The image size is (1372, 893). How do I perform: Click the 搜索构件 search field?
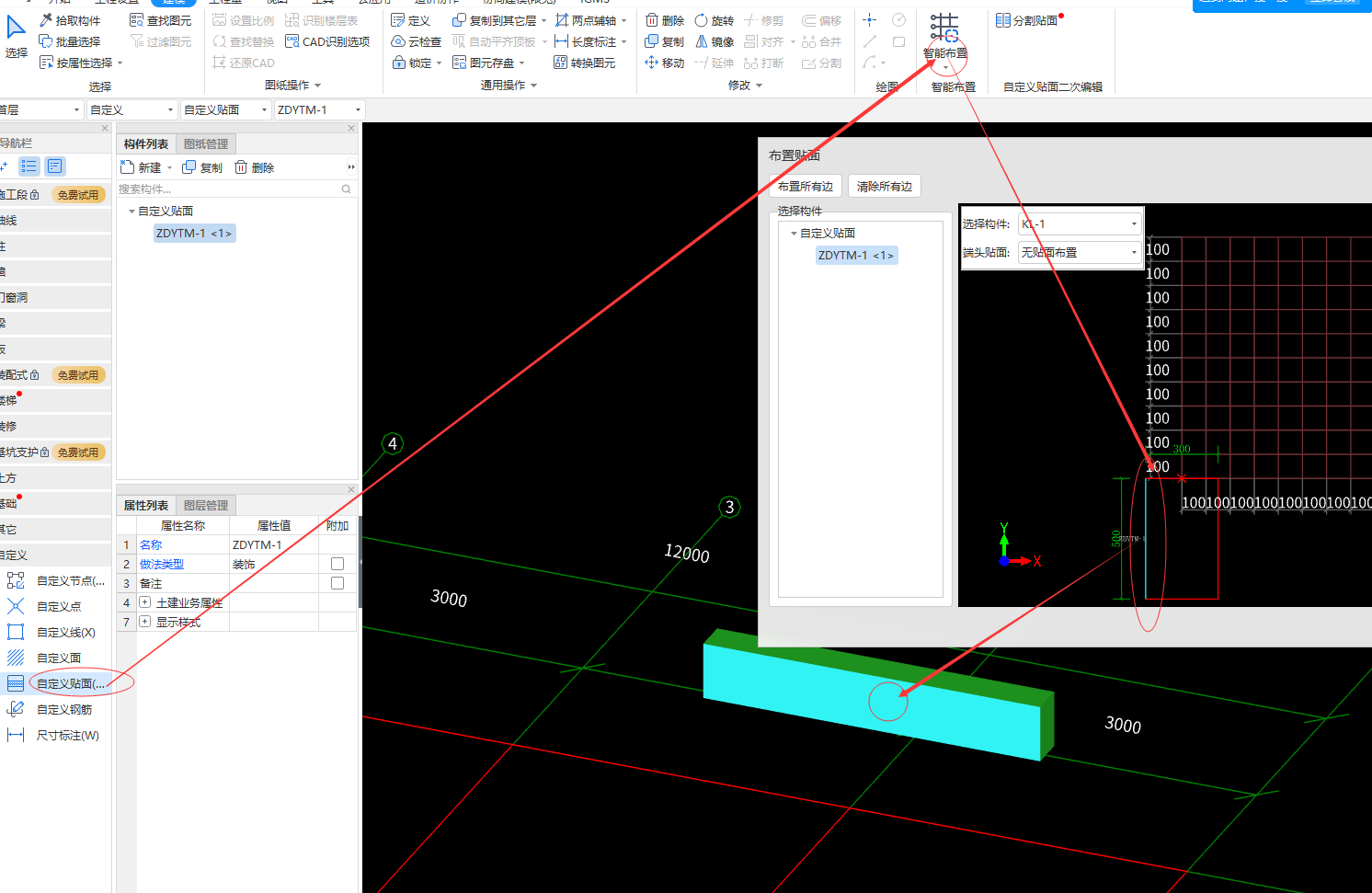click(x=235, y=189)
